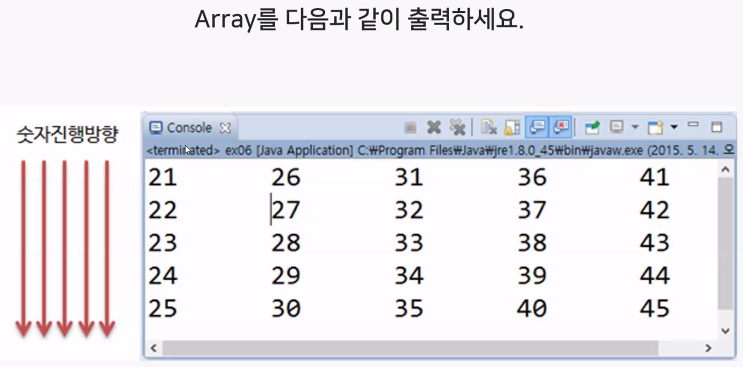Click the number 42 in console output
The height and width of the screenshot is (367, 743).
point(654,210)
